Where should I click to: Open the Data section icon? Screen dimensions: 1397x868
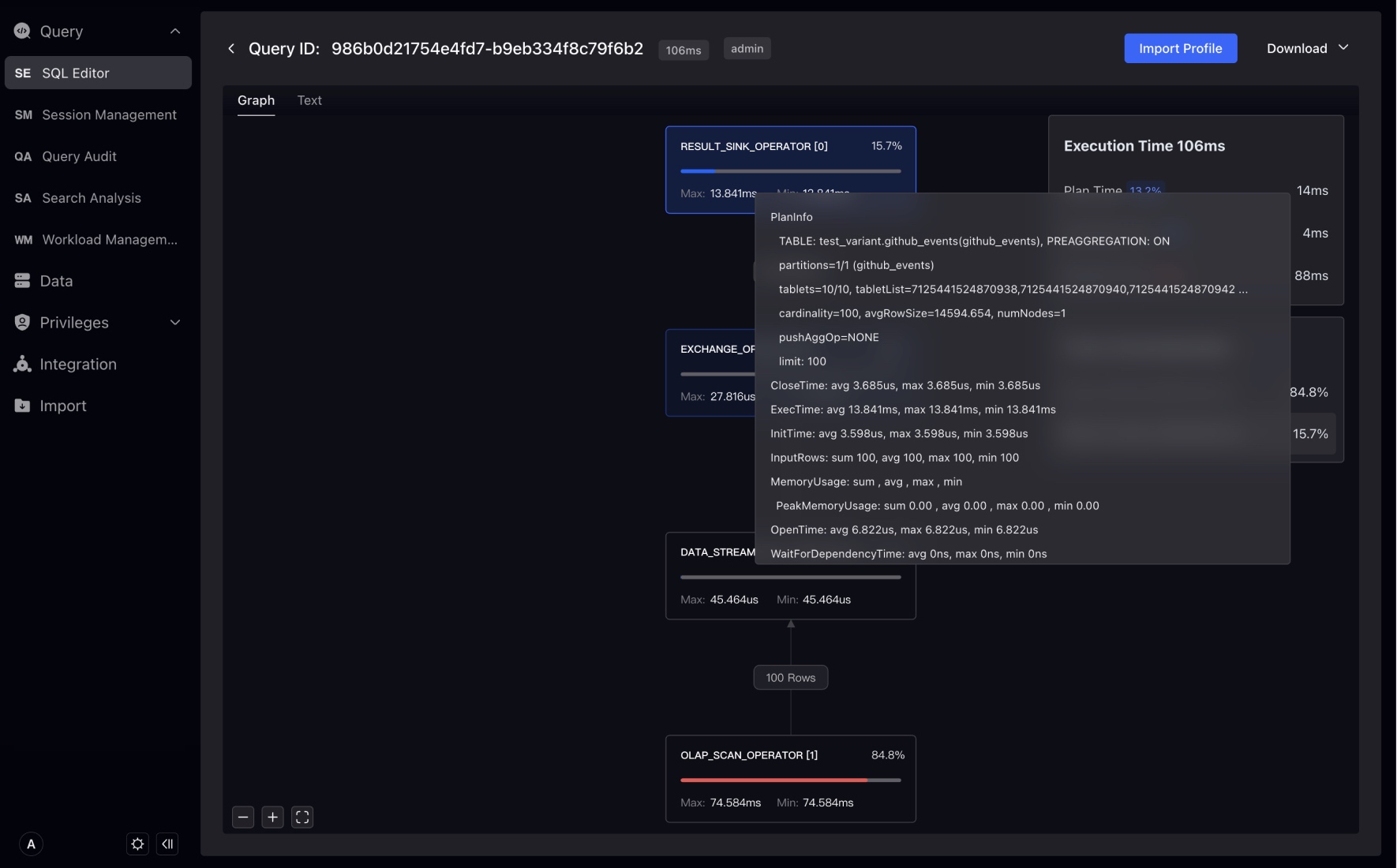click(x=22, y=281)
